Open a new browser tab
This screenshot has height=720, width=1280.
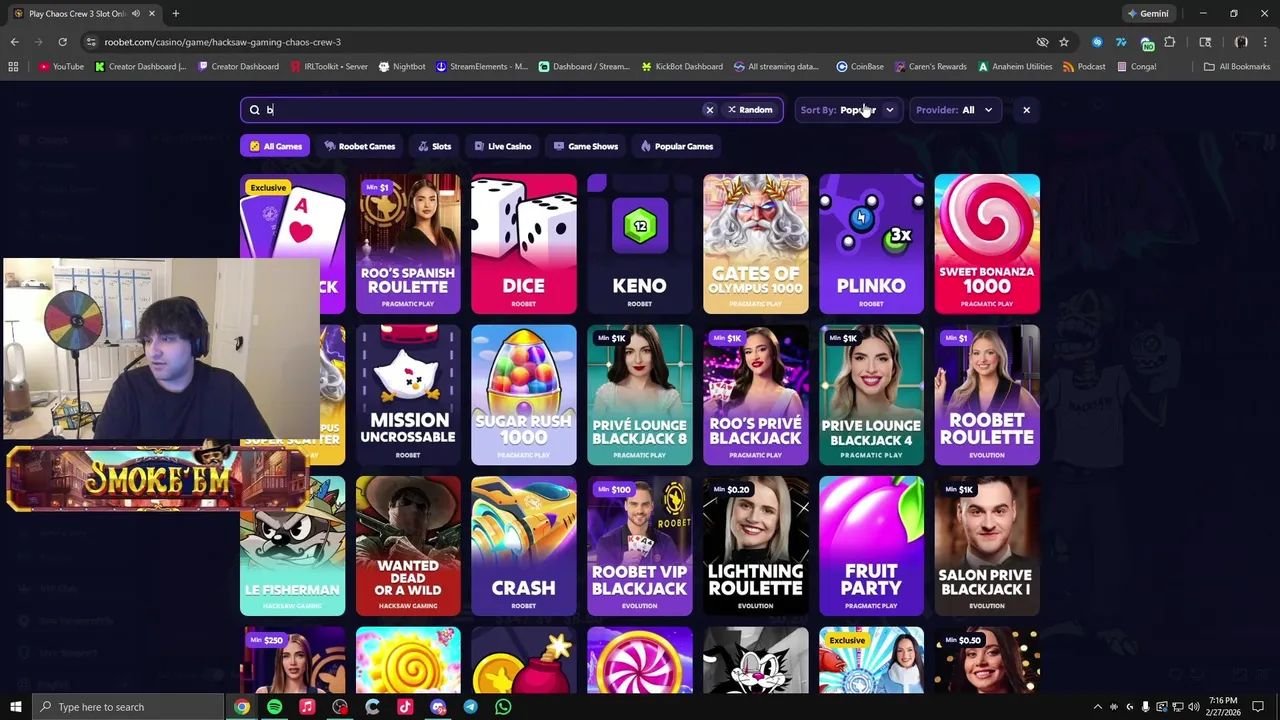pyautogui.click(x=175, y=14)
